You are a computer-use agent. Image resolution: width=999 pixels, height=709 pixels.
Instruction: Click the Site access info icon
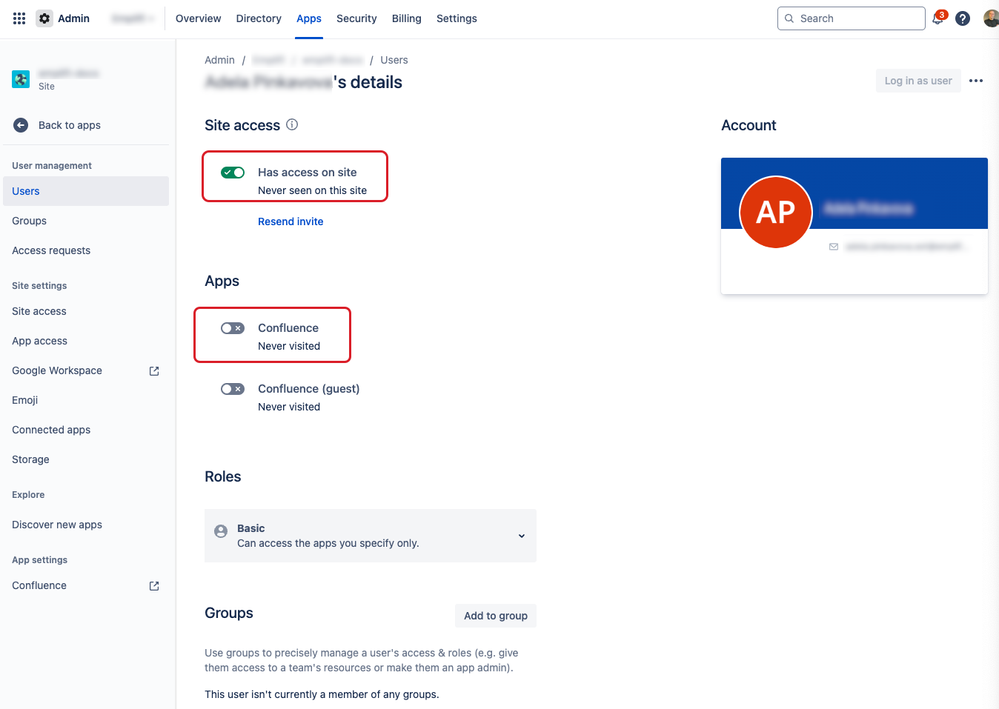coord(292,125)
